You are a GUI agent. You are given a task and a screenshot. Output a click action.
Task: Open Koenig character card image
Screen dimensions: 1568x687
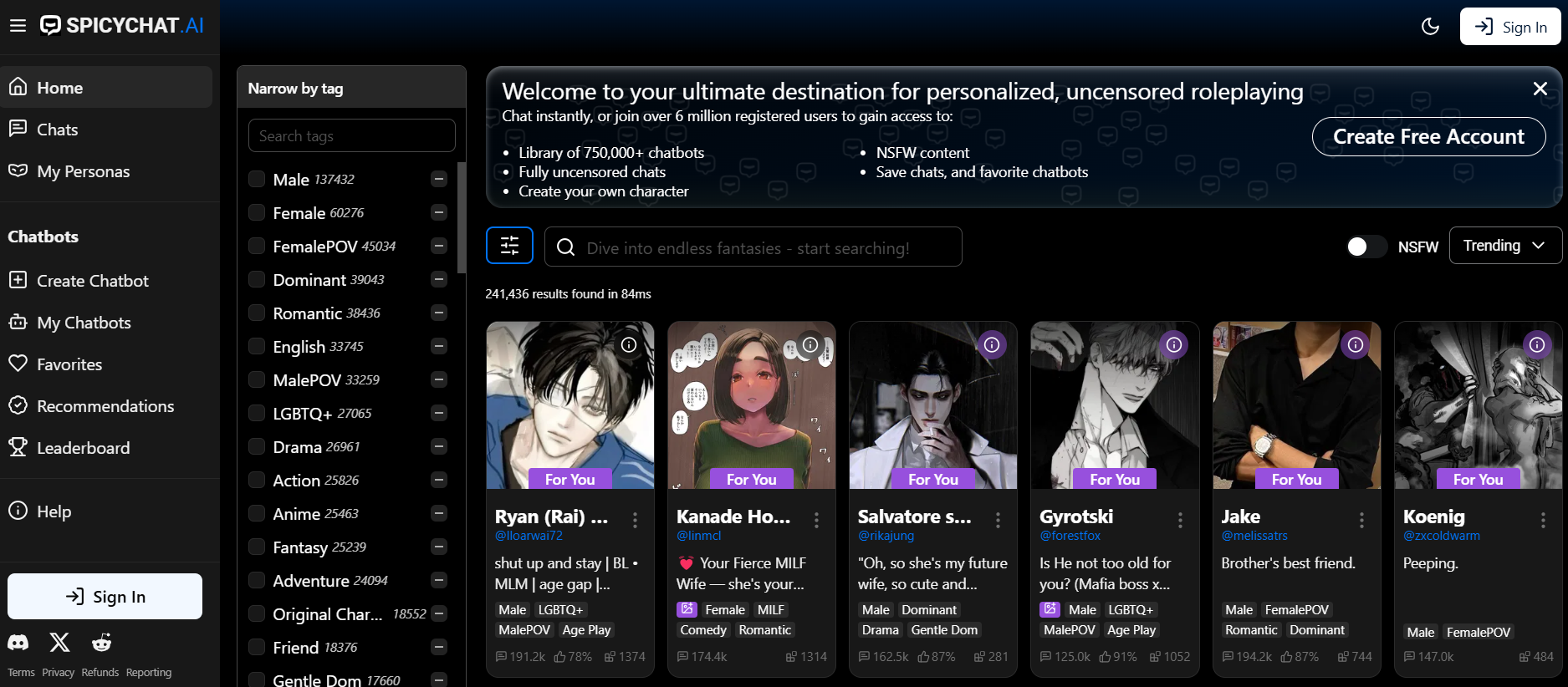click(1479, 405)
